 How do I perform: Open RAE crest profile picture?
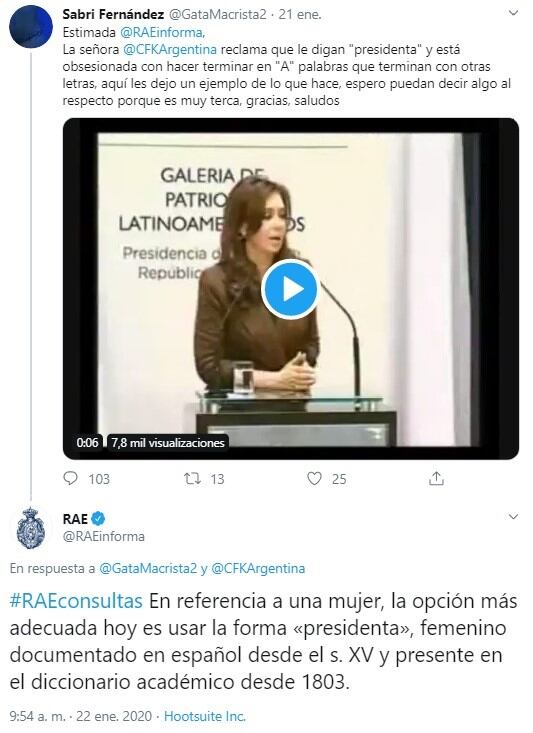(x=31, y=528)
